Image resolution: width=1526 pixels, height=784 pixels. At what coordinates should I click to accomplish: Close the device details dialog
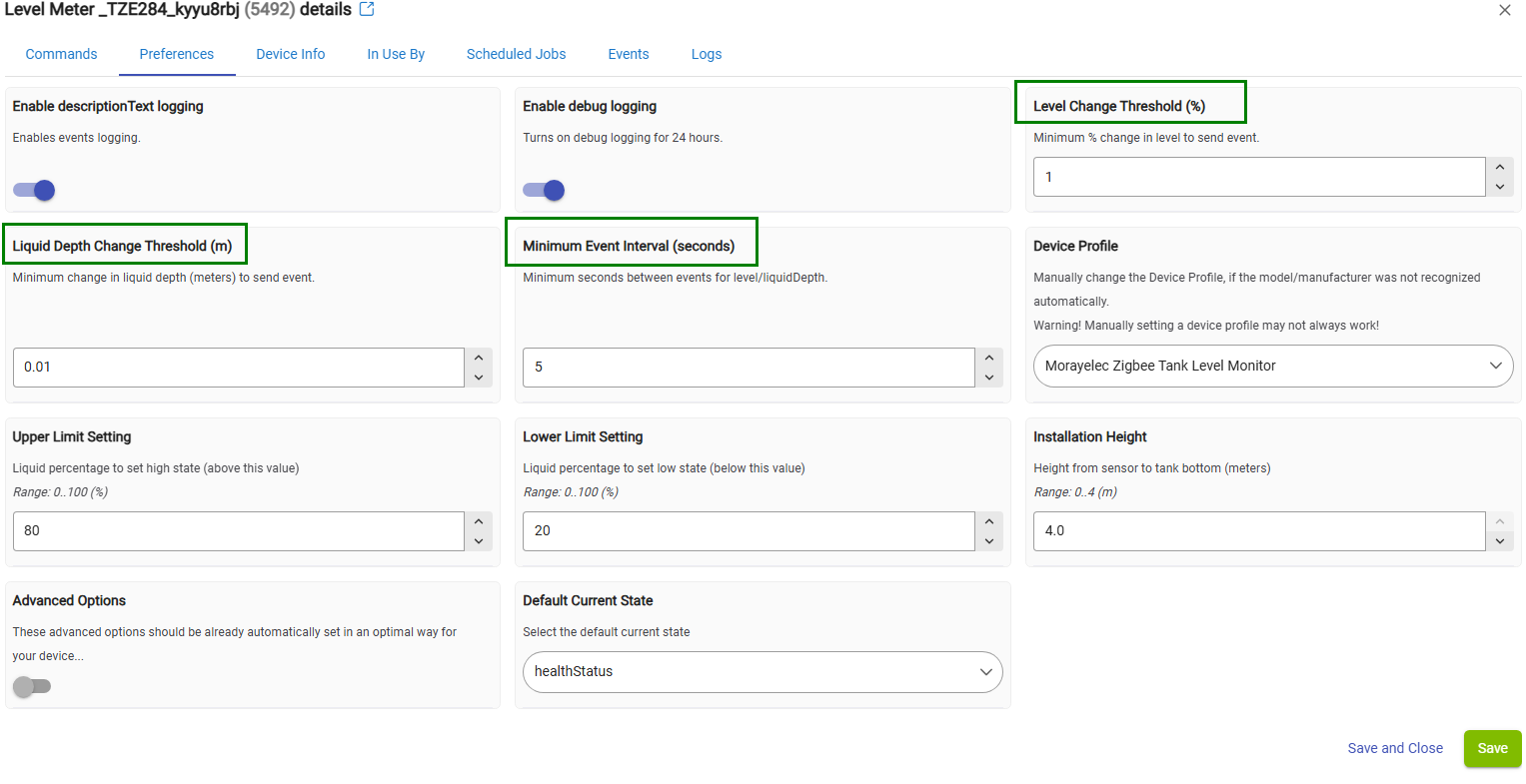click(1504, 10)
